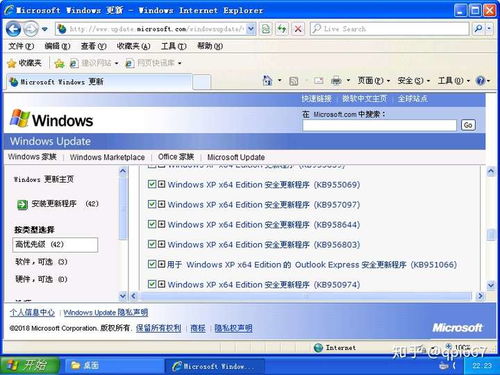Image resolution: width=500 pixels, height=375 pixels.
Task: Click the Refresh page icon
Action: [282, 29]
